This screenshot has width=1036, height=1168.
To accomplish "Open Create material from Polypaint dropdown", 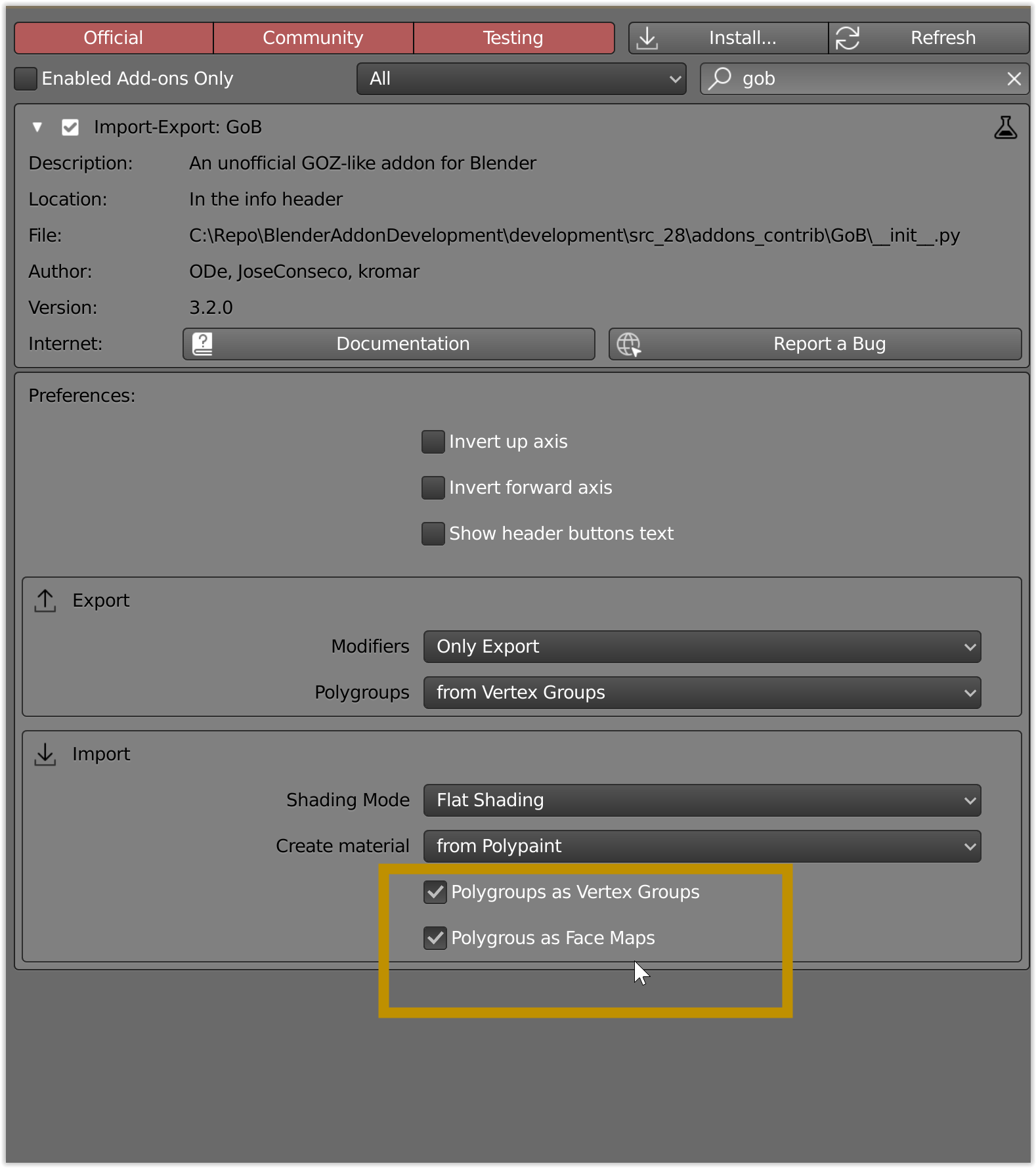I will pos(702,846).
